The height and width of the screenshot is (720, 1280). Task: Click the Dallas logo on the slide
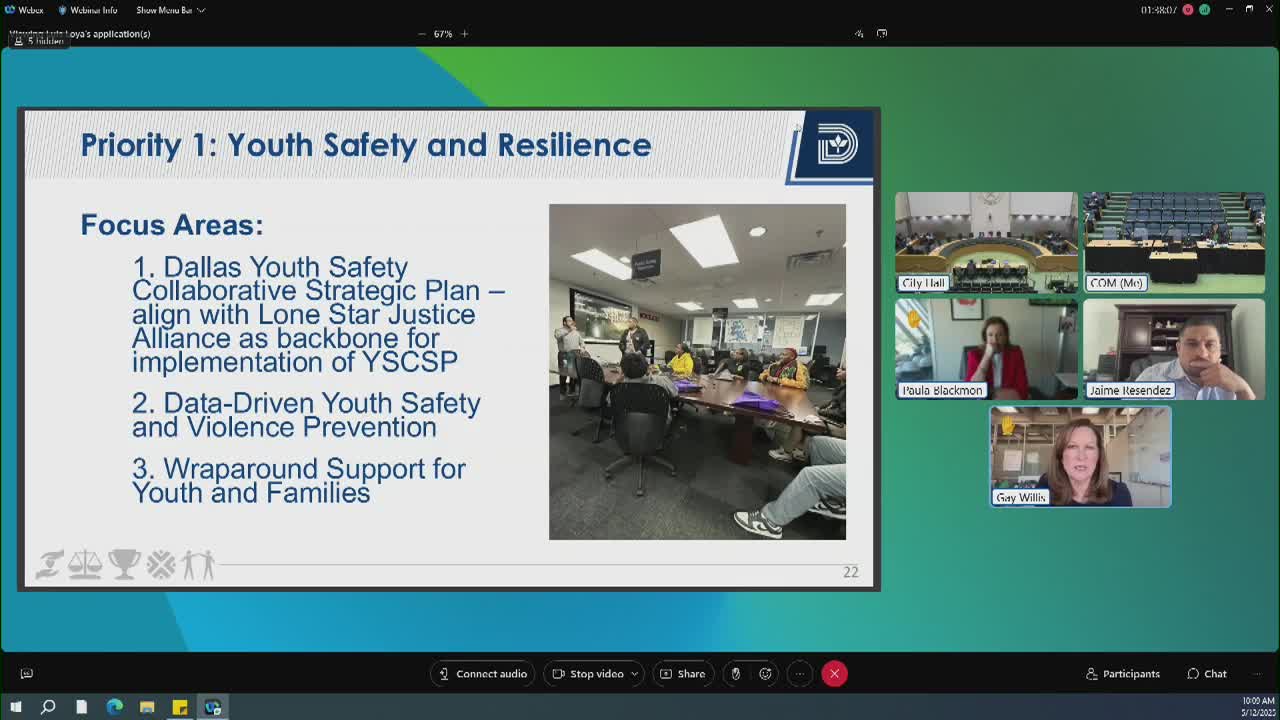(837, 146)
